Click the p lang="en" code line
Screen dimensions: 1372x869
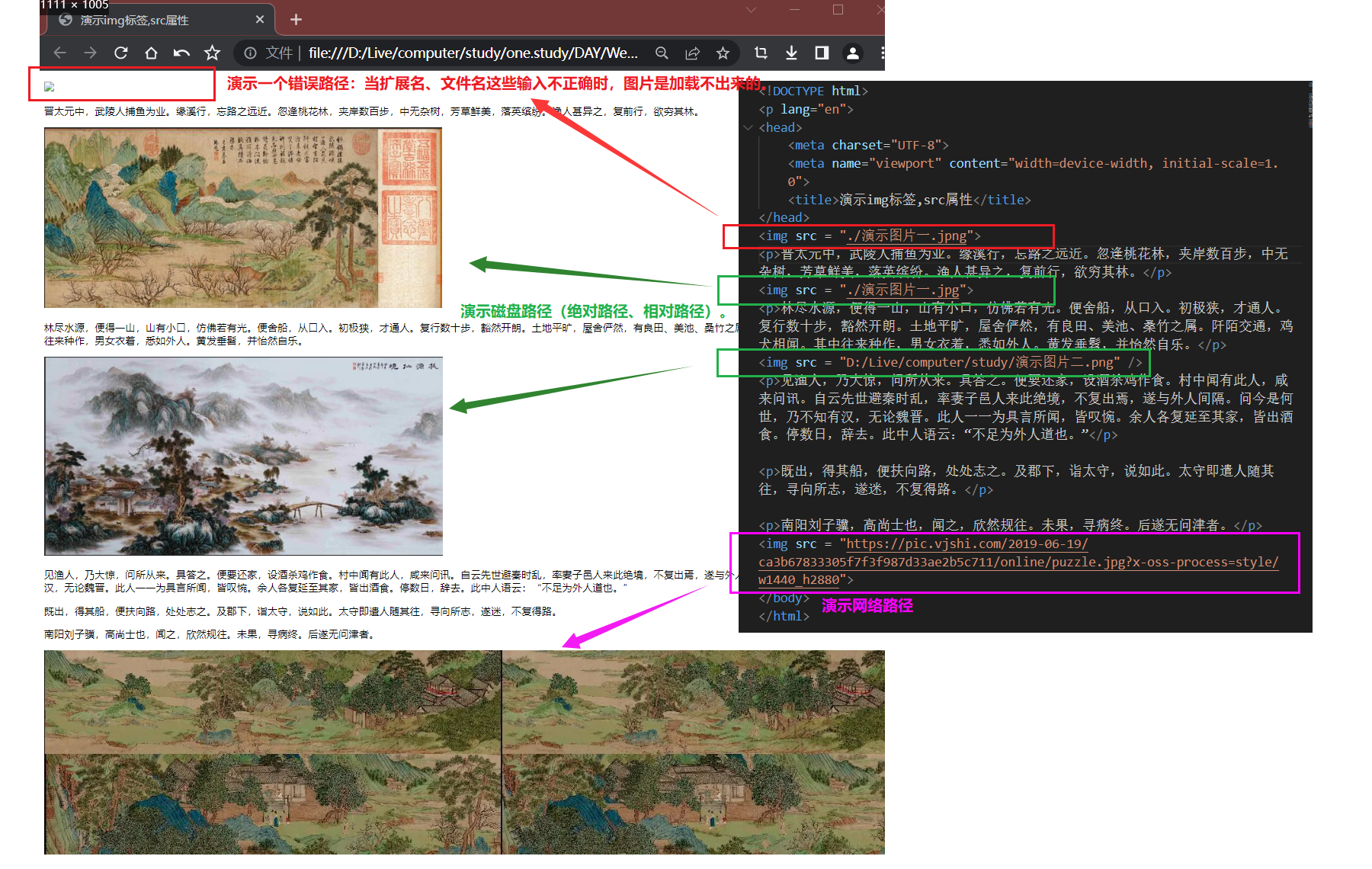coord(806,109)
